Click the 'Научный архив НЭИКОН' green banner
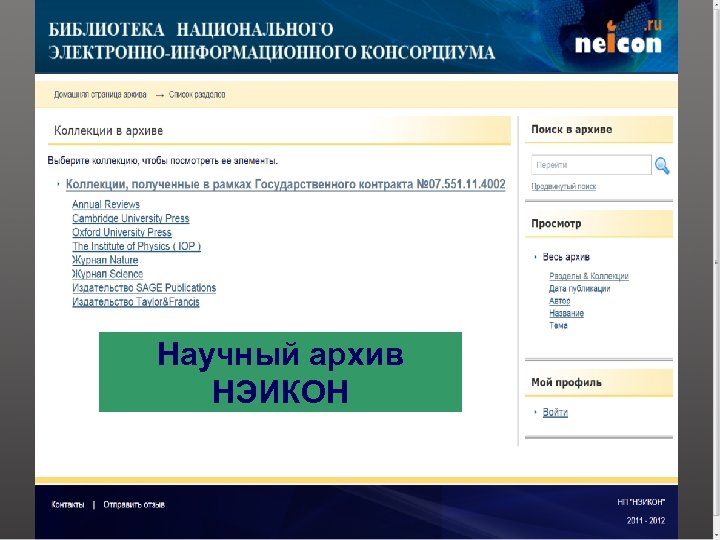Screen dimensions: 720x540 pos(280,372)
